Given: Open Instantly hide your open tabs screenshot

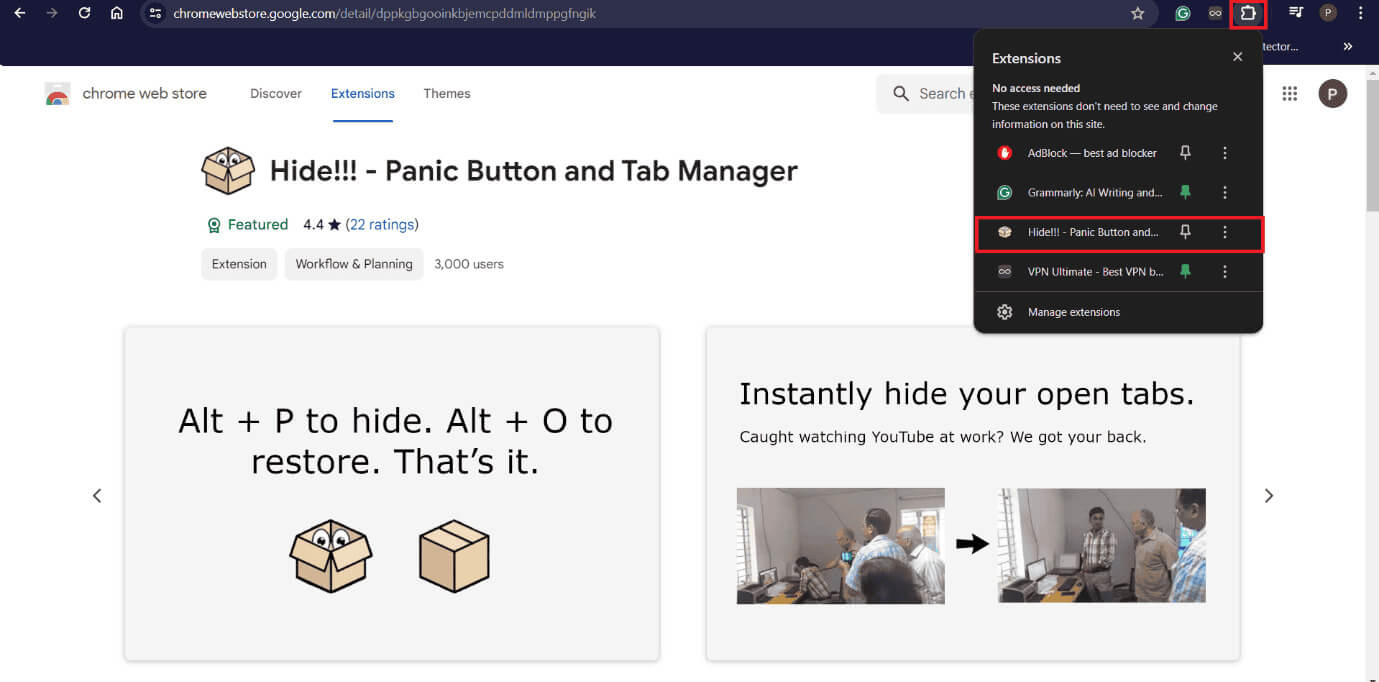Looking at the screenshot, I should point(973,493).
